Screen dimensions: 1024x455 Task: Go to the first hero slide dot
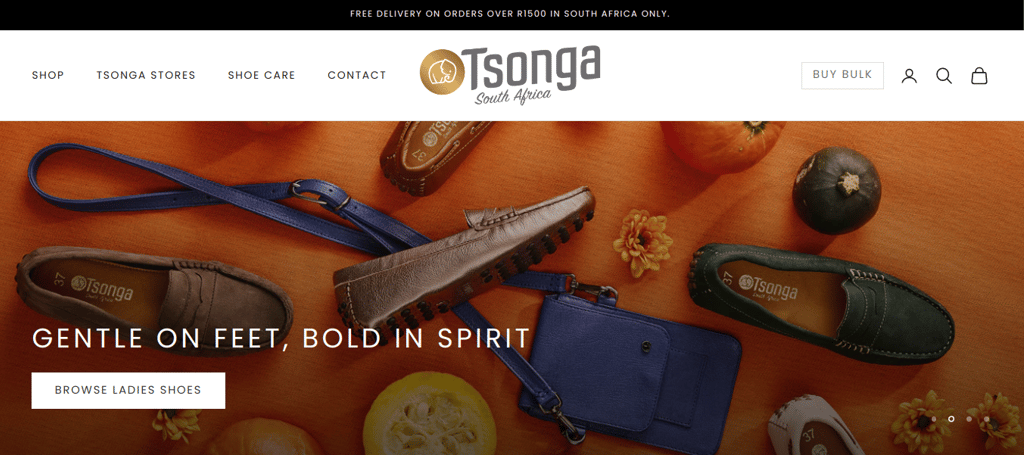[x=934, y=418]
